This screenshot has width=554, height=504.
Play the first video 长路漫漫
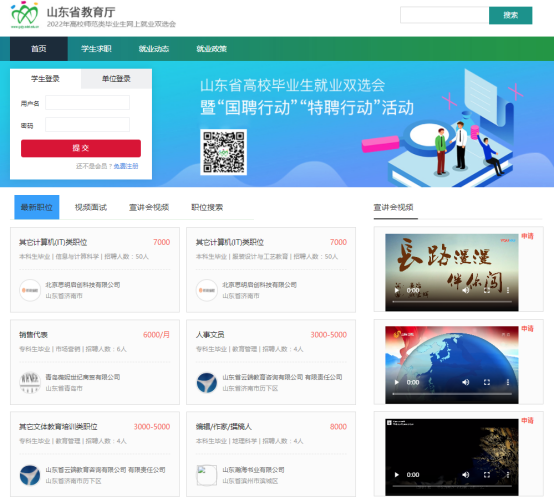tap(396, 291)
